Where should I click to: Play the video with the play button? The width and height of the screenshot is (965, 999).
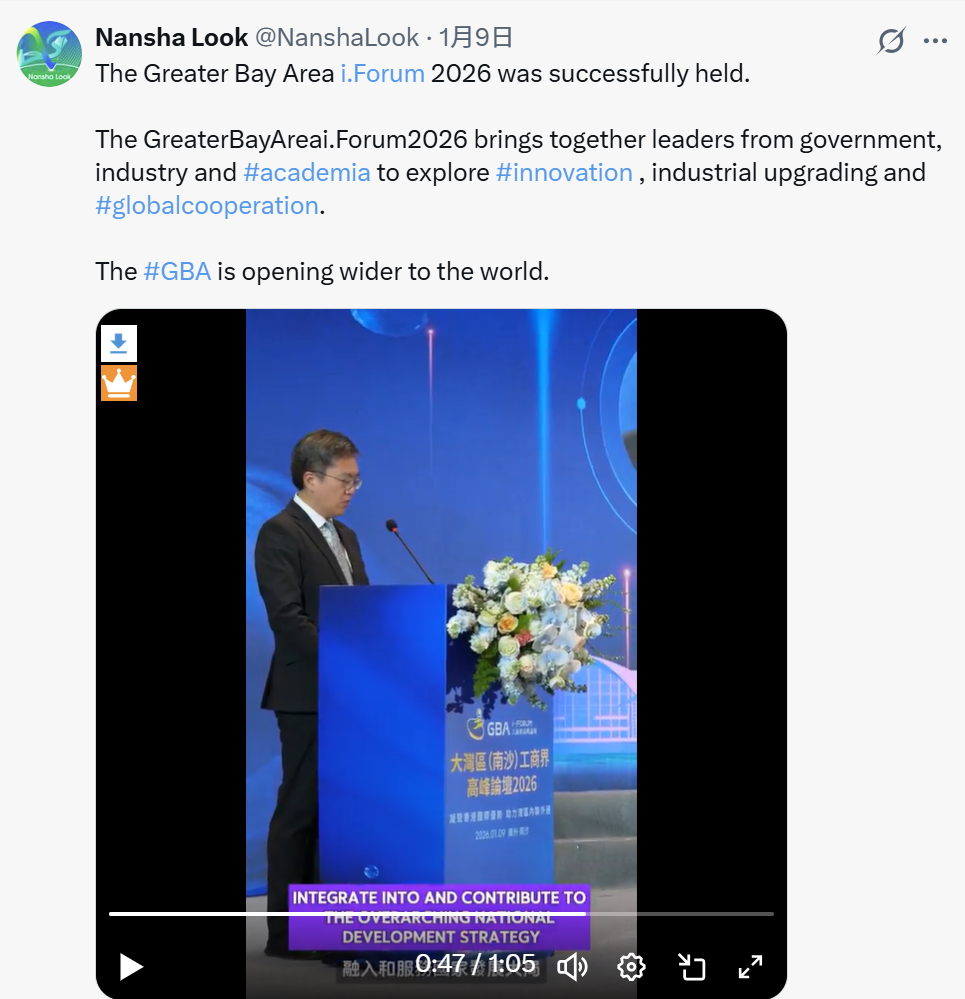131,967
